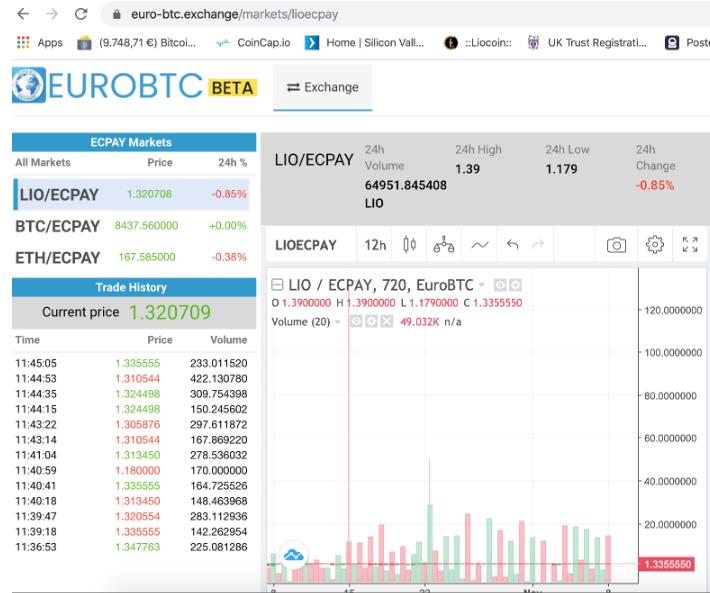Click the ECPAY Markets header
710x593 pixels.
pyautogui.click(x=134, y=142)
